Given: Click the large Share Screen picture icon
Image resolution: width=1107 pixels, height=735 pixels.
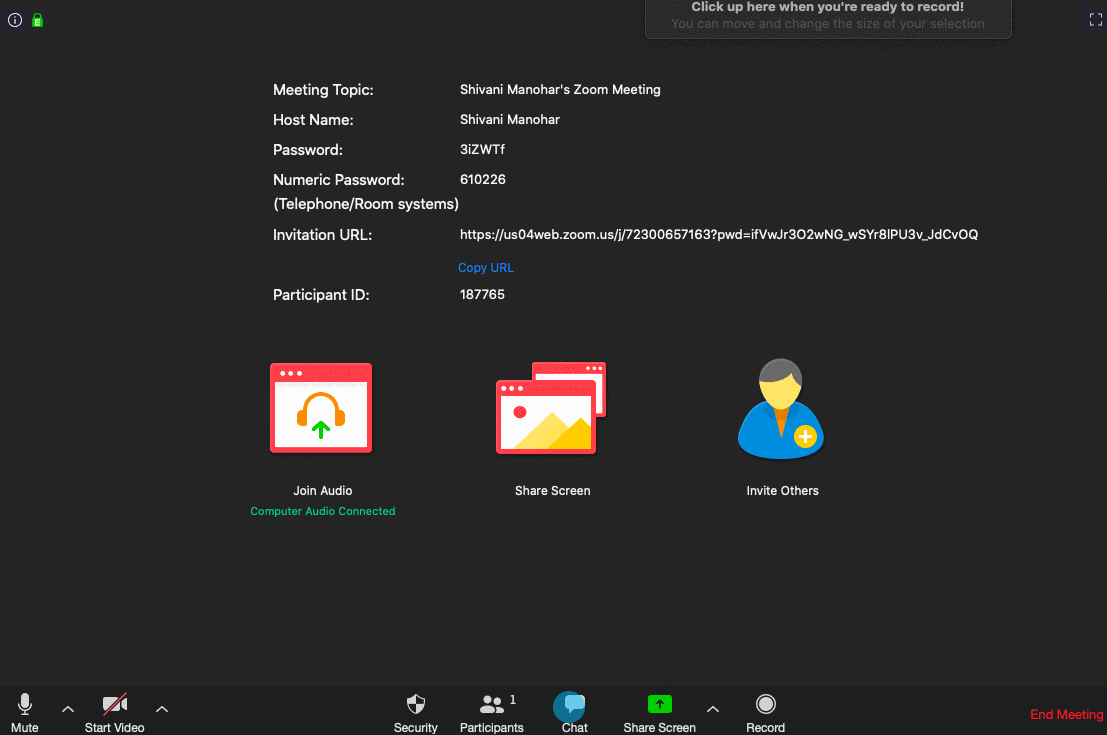Looking at the screenshot, I should pyautogui.click(x=551, y=408).
